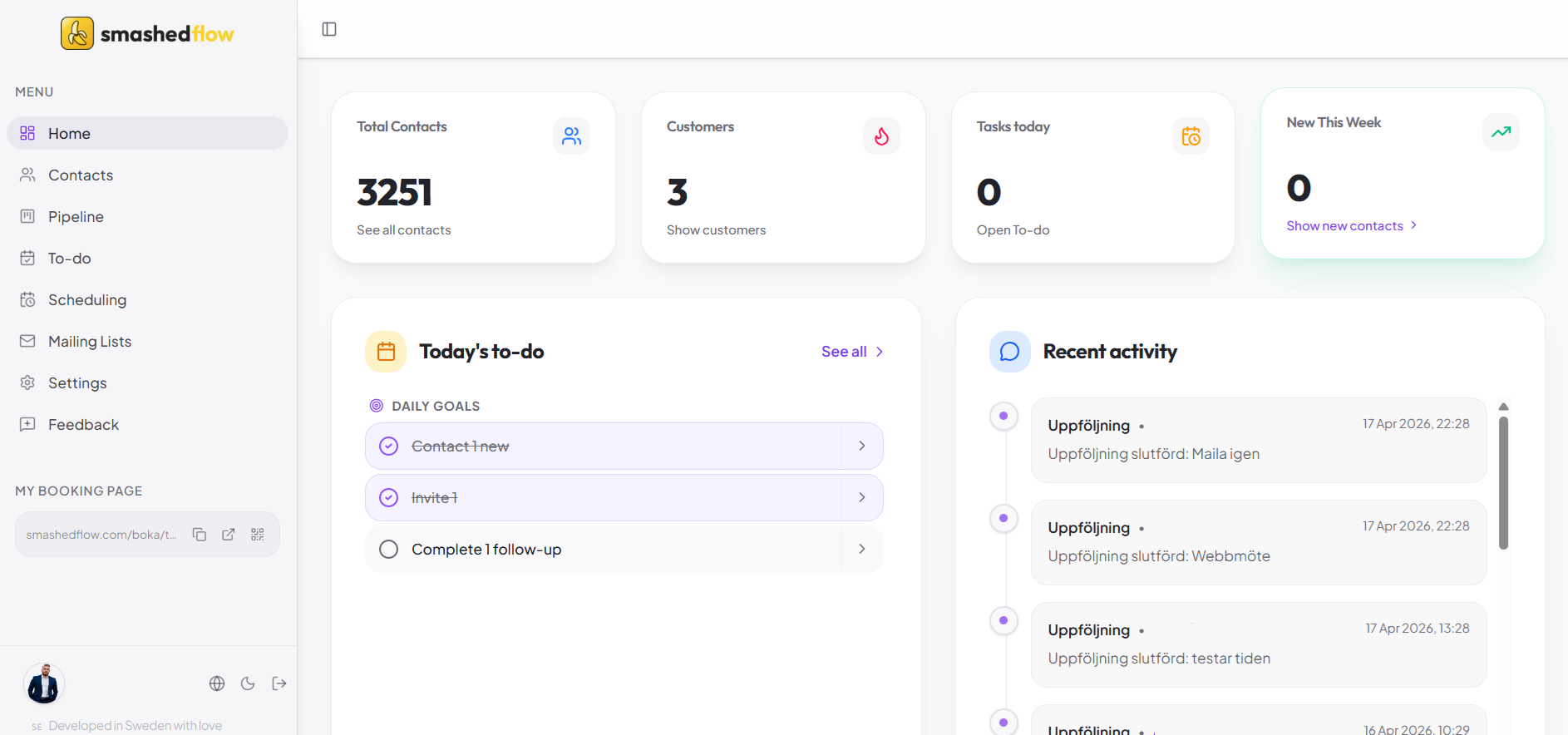Image resolution: width=1568 pixels, height=735 pixels.
Task: Uncheck the Contact 1 new goal
Action: [x=388, y=446]
